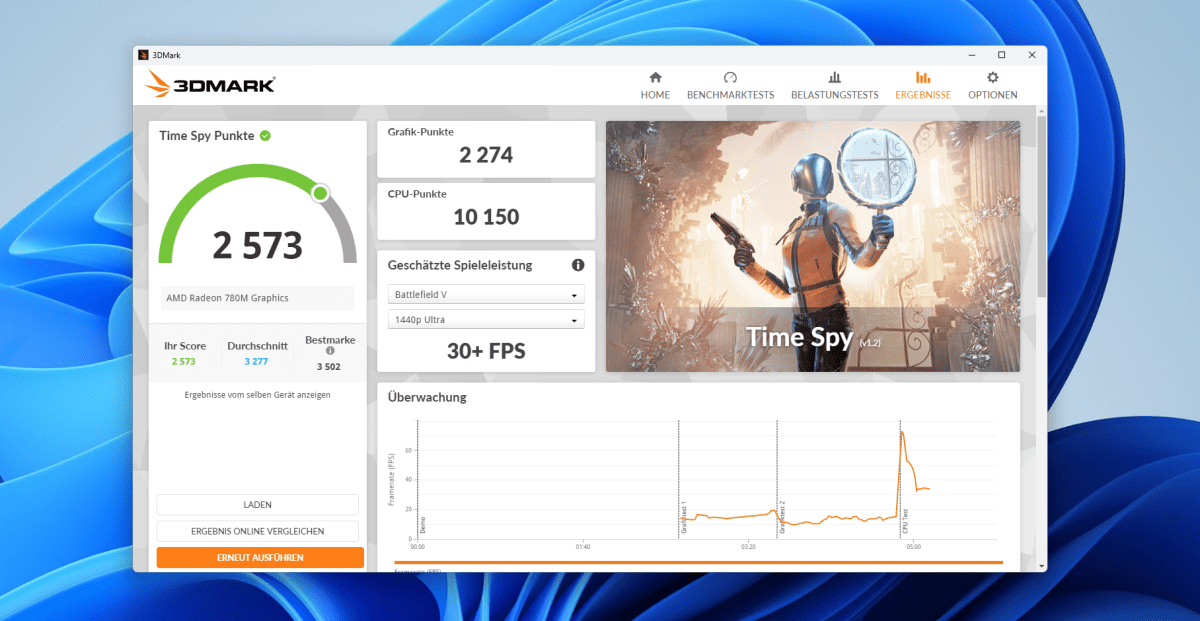Expand the Battlefield V dropdown arrow
The height and width of the screenshot is (621, 1200).
(x=576, y=294)
